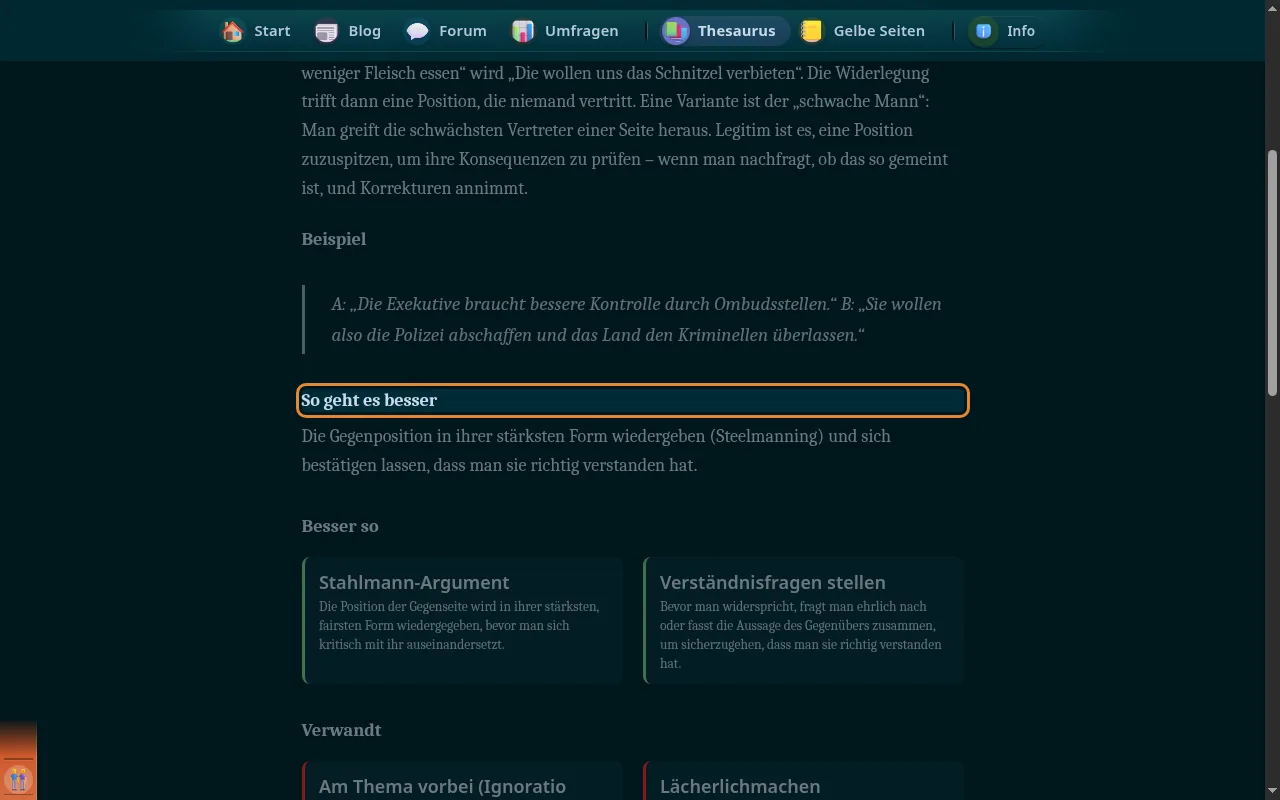1280x800 pixels.
Task: Click the Thesaurus books icon
Action: [x=676, y=31]
